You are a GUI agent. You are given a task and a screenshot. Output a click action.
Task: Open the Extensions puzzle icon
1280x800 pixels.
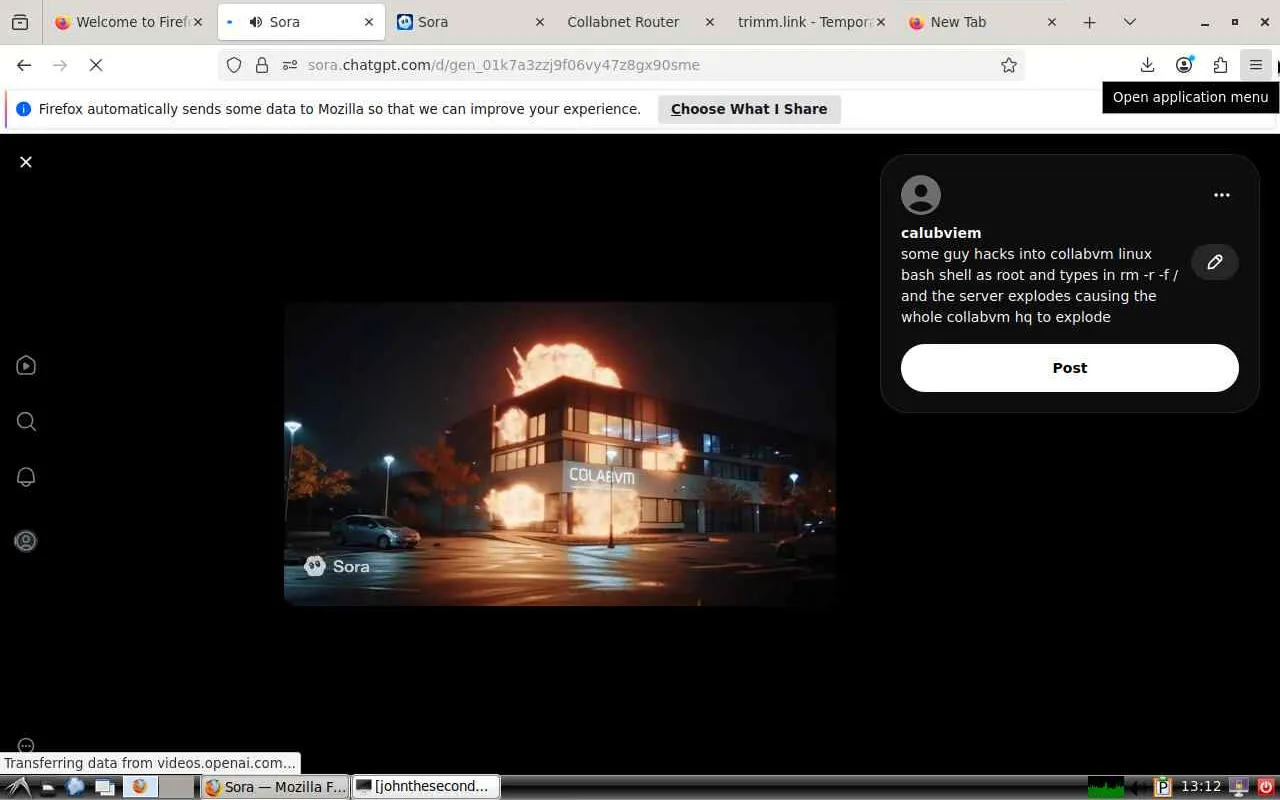[1220, 65]
